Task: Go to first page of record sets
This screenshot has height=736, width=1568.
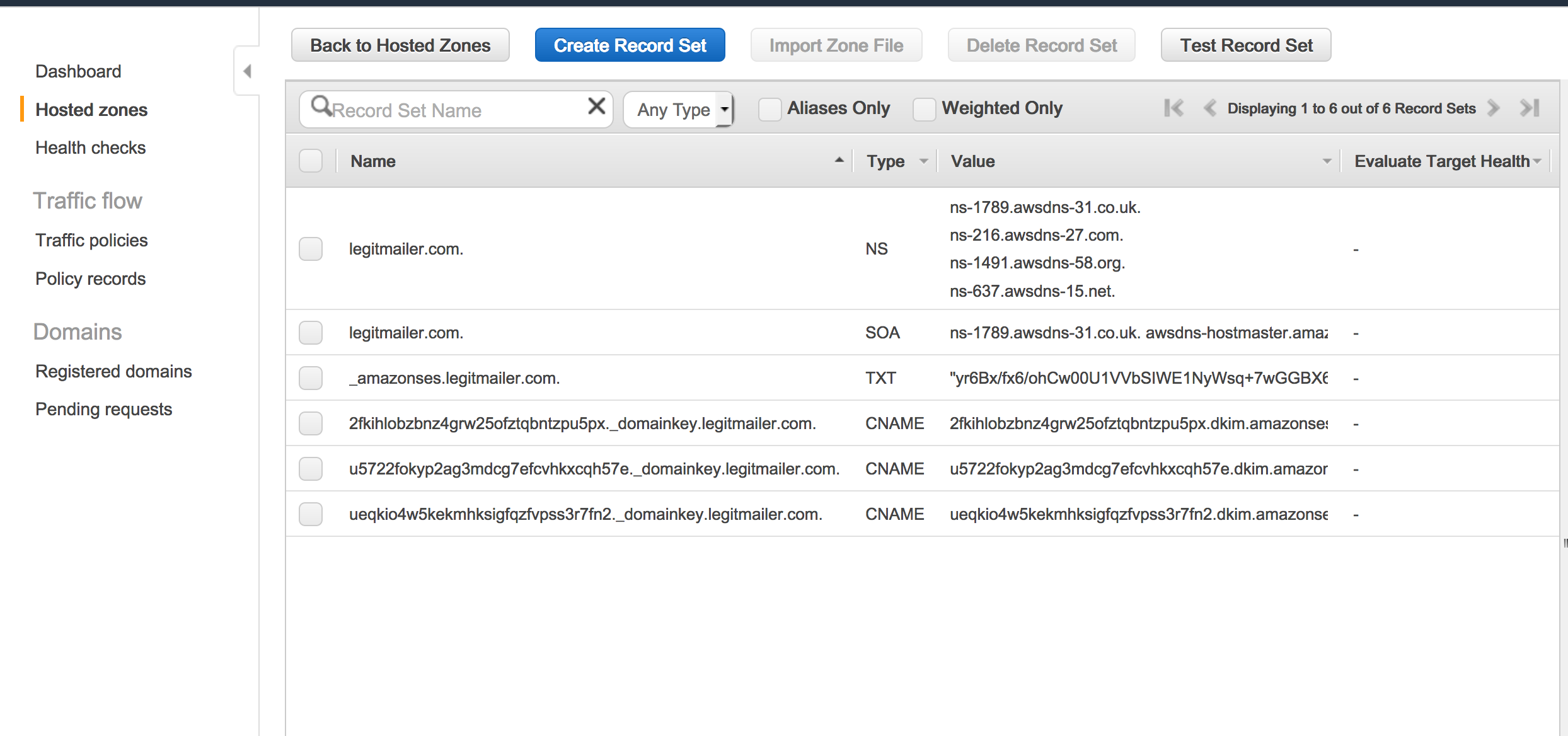Action: coord(1173,108)
